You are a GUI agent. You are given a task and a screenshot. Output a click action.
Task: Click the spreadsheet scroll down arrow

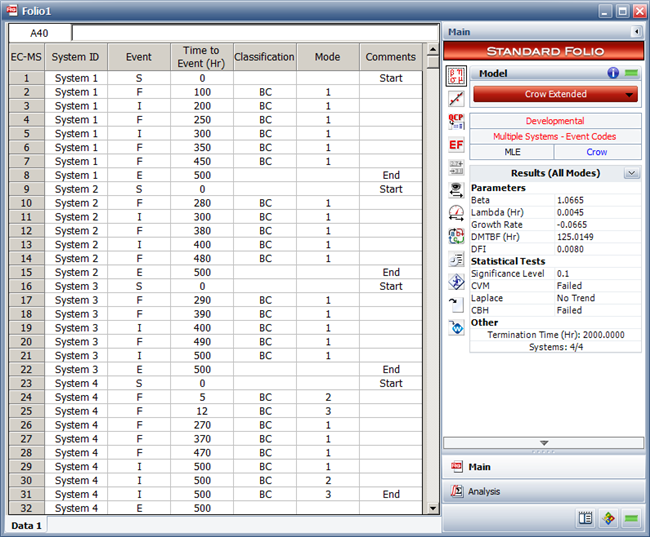pos(433,508)
